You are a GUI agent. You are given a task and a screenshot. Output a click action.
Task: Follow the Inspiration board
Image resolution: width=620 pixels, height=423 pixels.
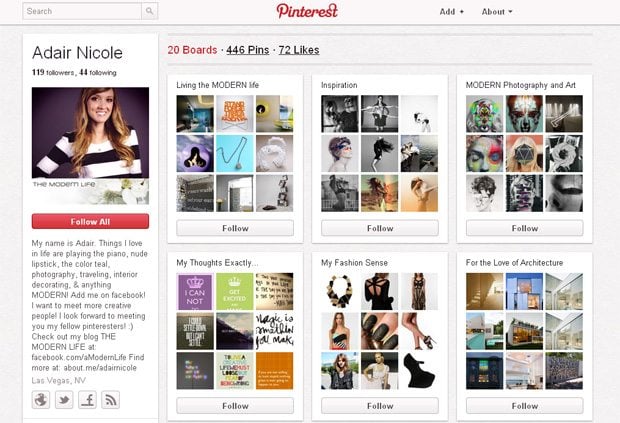[x=380, y=228]
